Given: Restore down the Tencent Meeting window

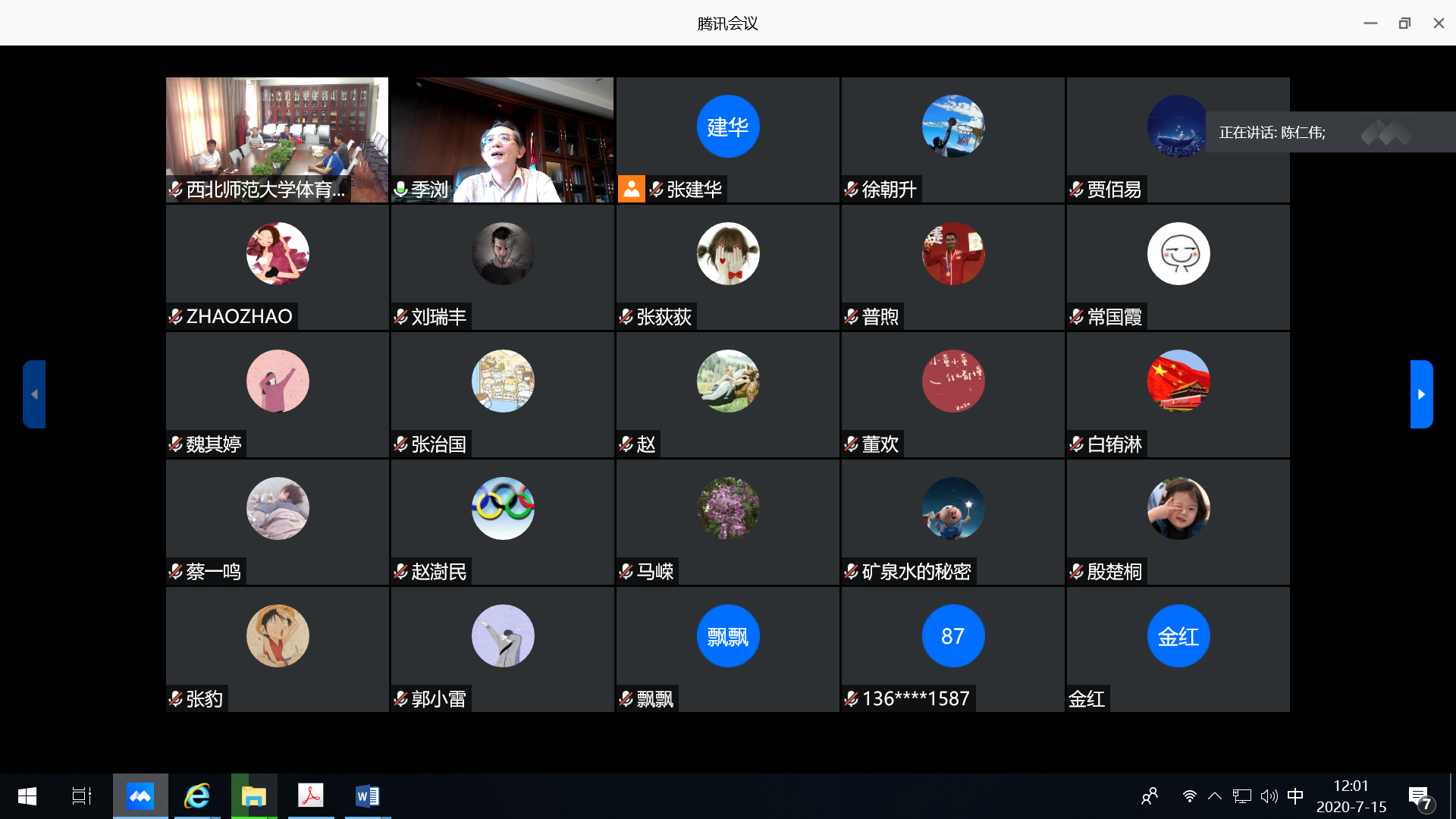Looking at the screenshot, I should coord(1404,24).
